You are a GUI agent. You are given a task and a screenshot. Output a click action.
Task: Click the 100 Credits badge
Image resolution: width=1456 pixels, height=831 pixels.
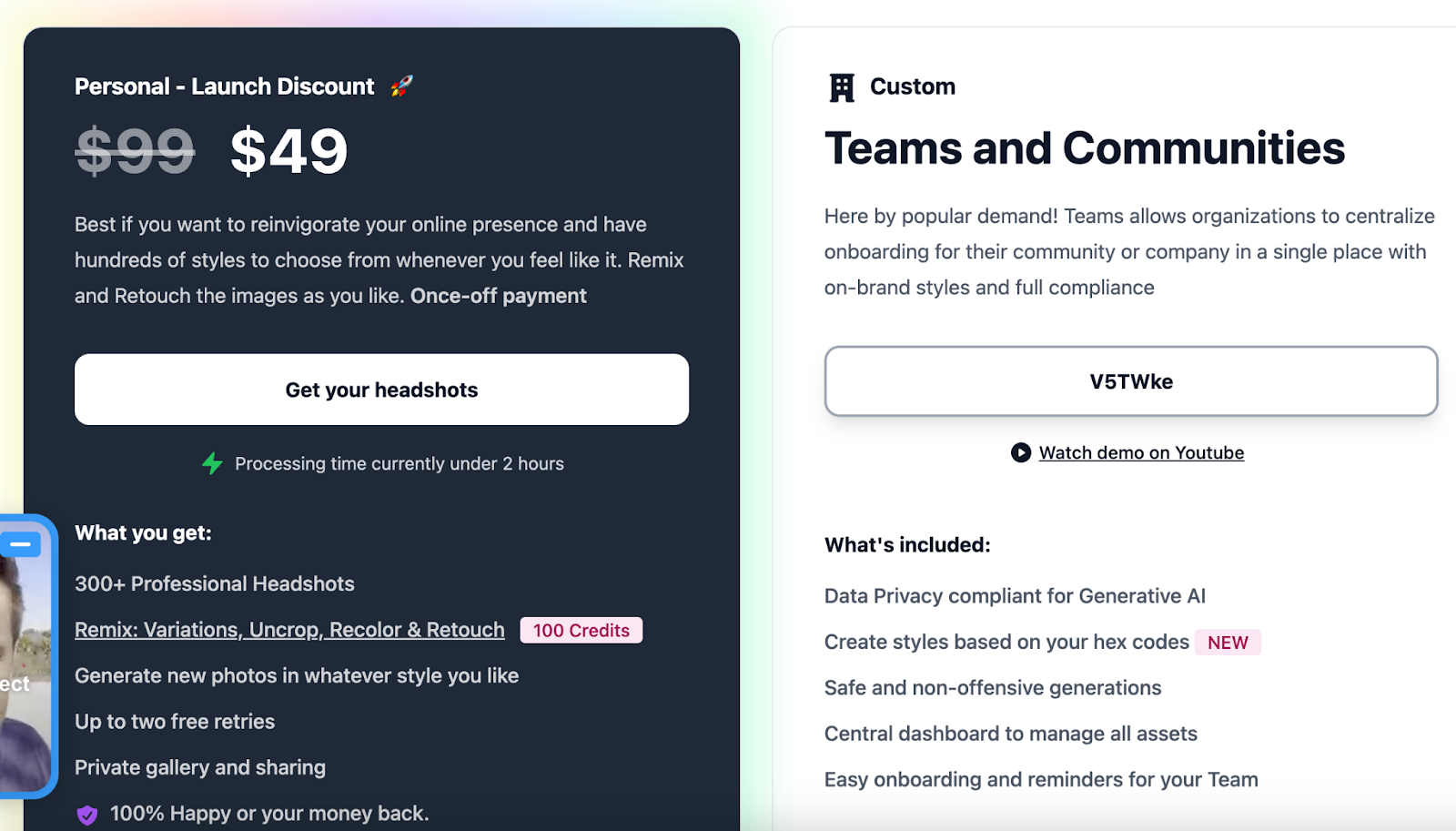point(581,630)
